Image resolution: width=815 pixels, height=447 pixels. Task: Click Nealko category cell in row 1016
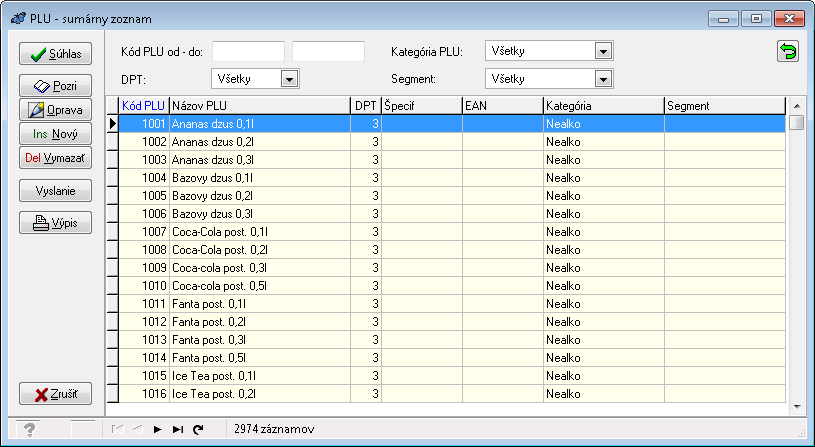[603, 394]
